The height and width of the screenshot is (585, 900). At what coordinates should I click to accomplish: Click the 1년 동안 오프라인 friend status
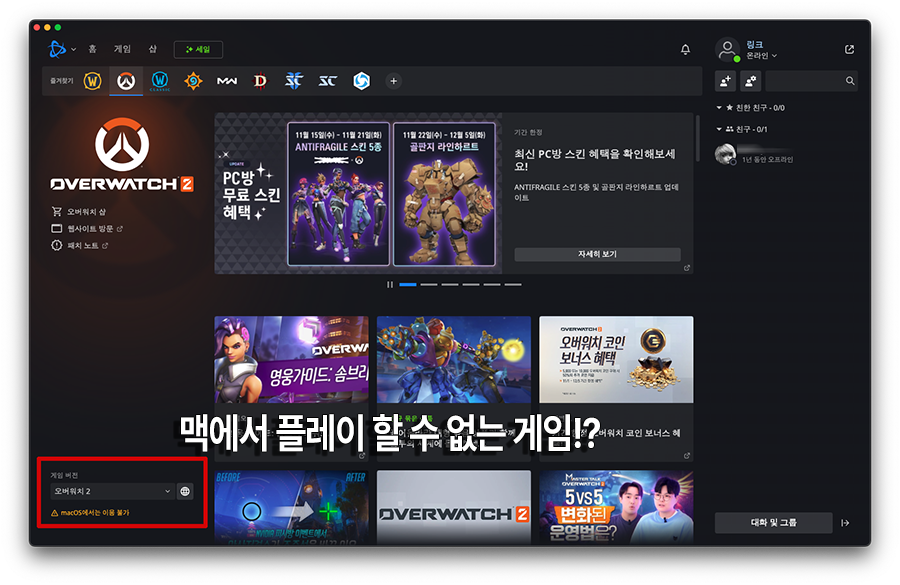point(767,160)
